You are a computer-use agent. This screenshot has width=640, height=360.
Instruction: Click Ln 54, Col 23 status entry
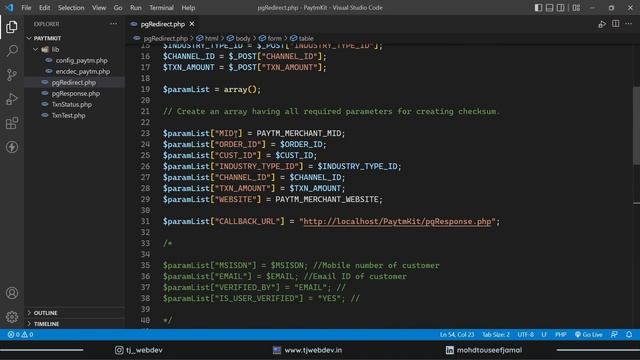pos(457,335)
